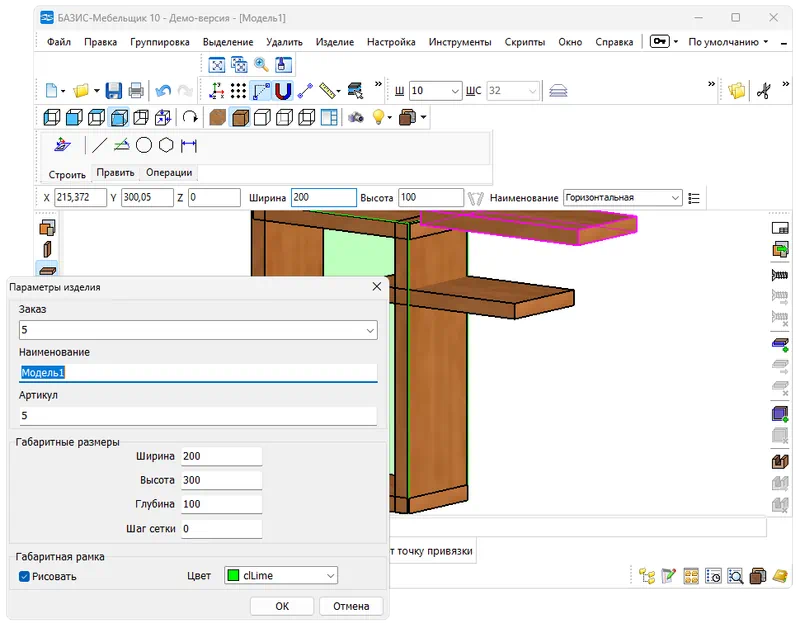Save the model with floppy disk icon

coord(113,91)
